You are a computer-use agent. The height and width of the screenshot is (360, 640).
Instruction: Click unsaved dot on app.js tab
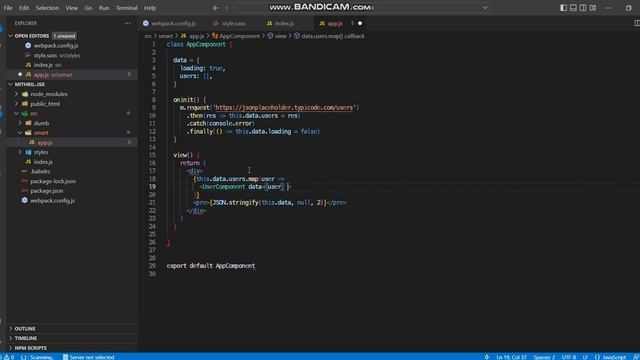point(360,24)
